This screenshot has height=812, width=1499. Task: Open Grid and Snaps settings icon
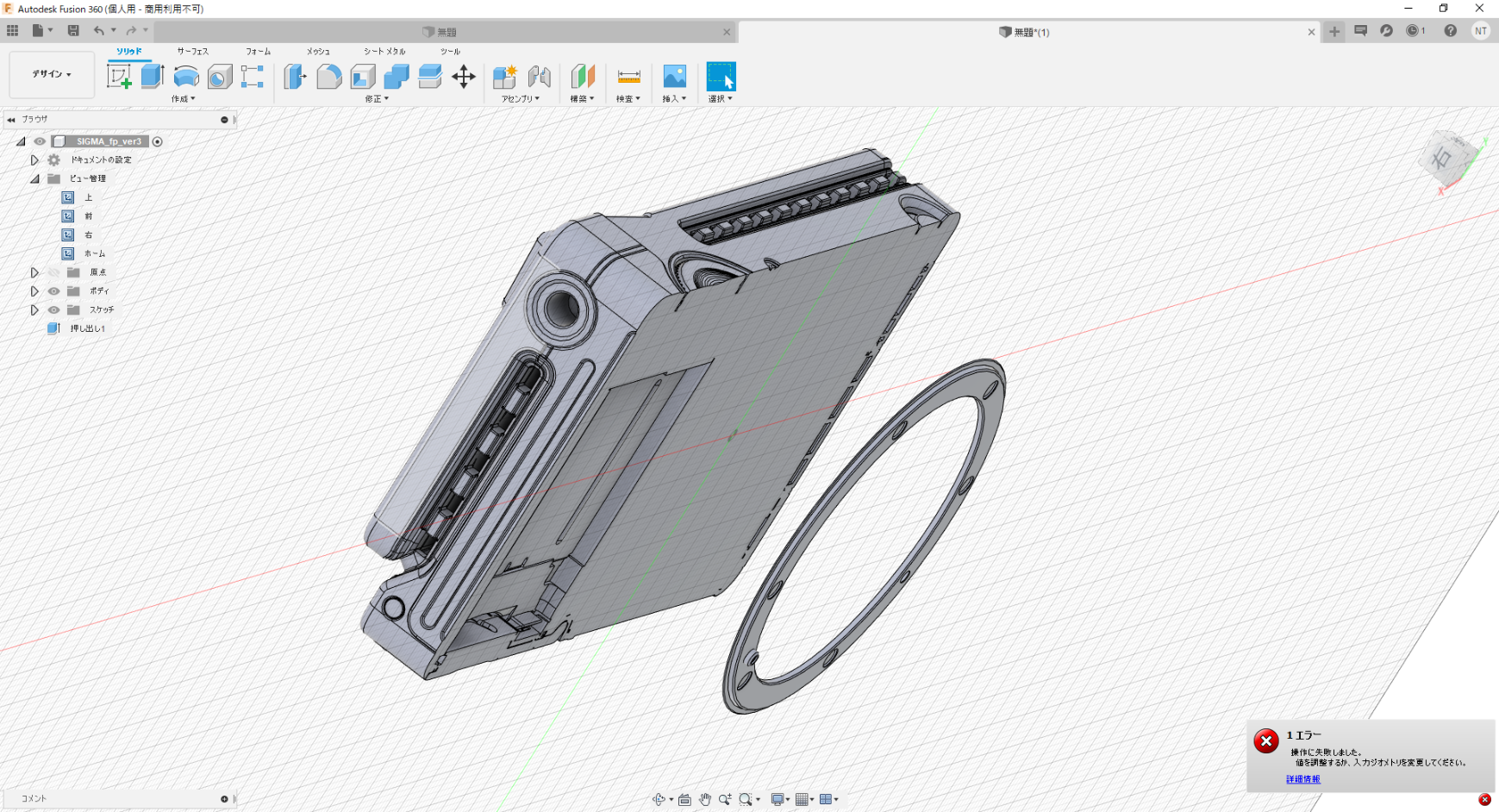point(803,799)
